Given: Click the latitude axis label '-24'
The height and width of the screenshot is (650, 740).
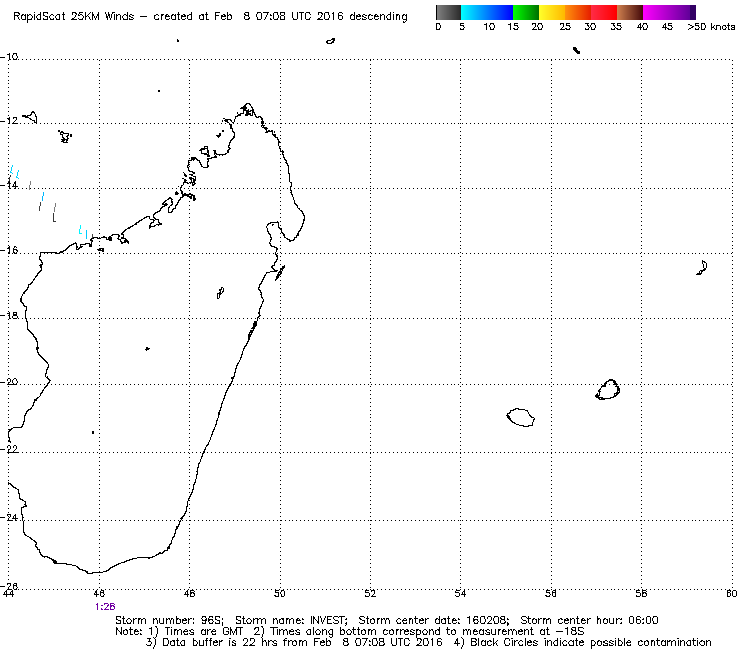Looking at the screenshot, I should [9, 517].
